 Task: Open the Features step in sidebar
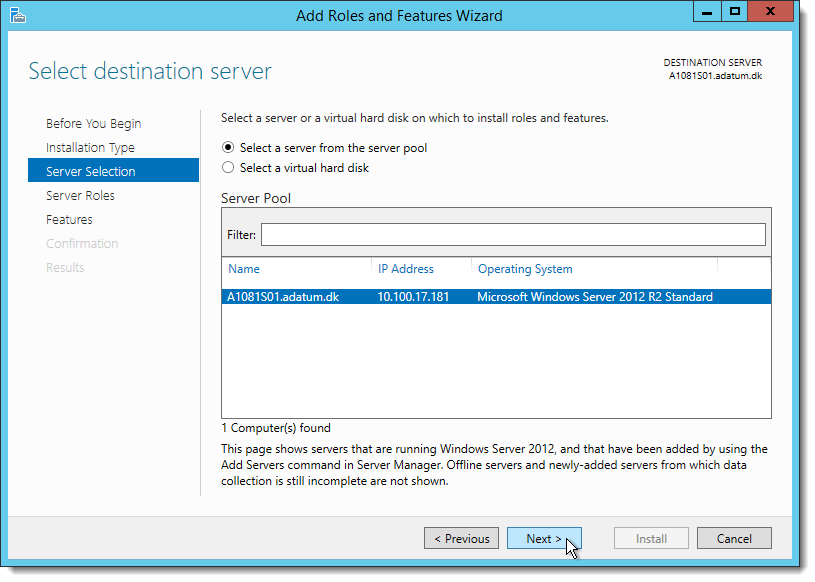pos(69,219)
